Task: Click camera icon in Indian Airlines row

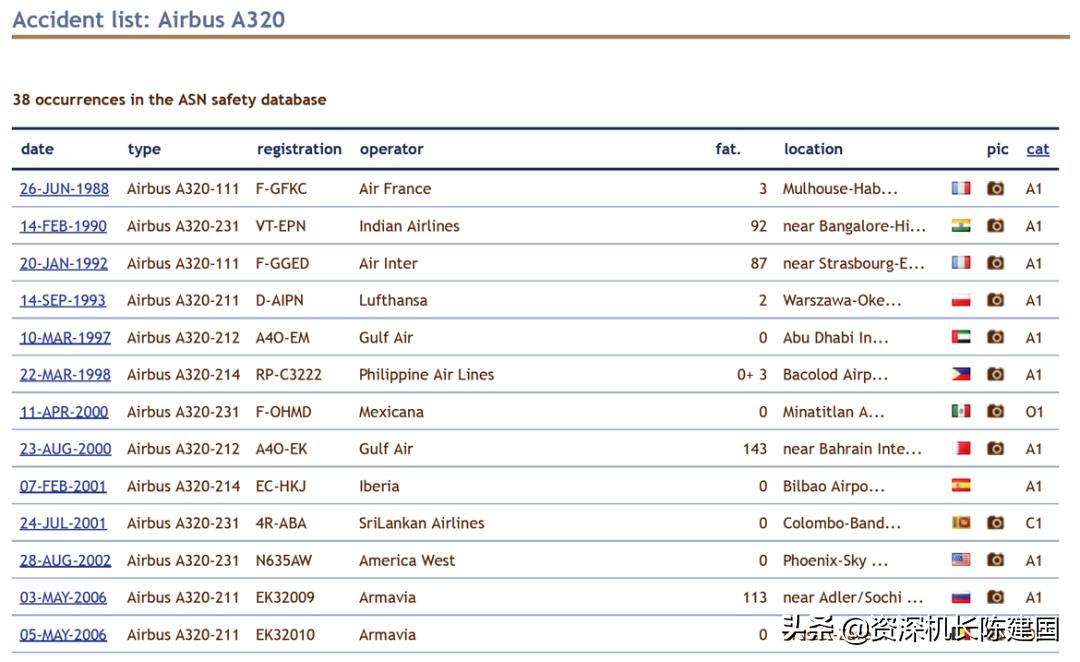Action: click(x=995, y=226)
